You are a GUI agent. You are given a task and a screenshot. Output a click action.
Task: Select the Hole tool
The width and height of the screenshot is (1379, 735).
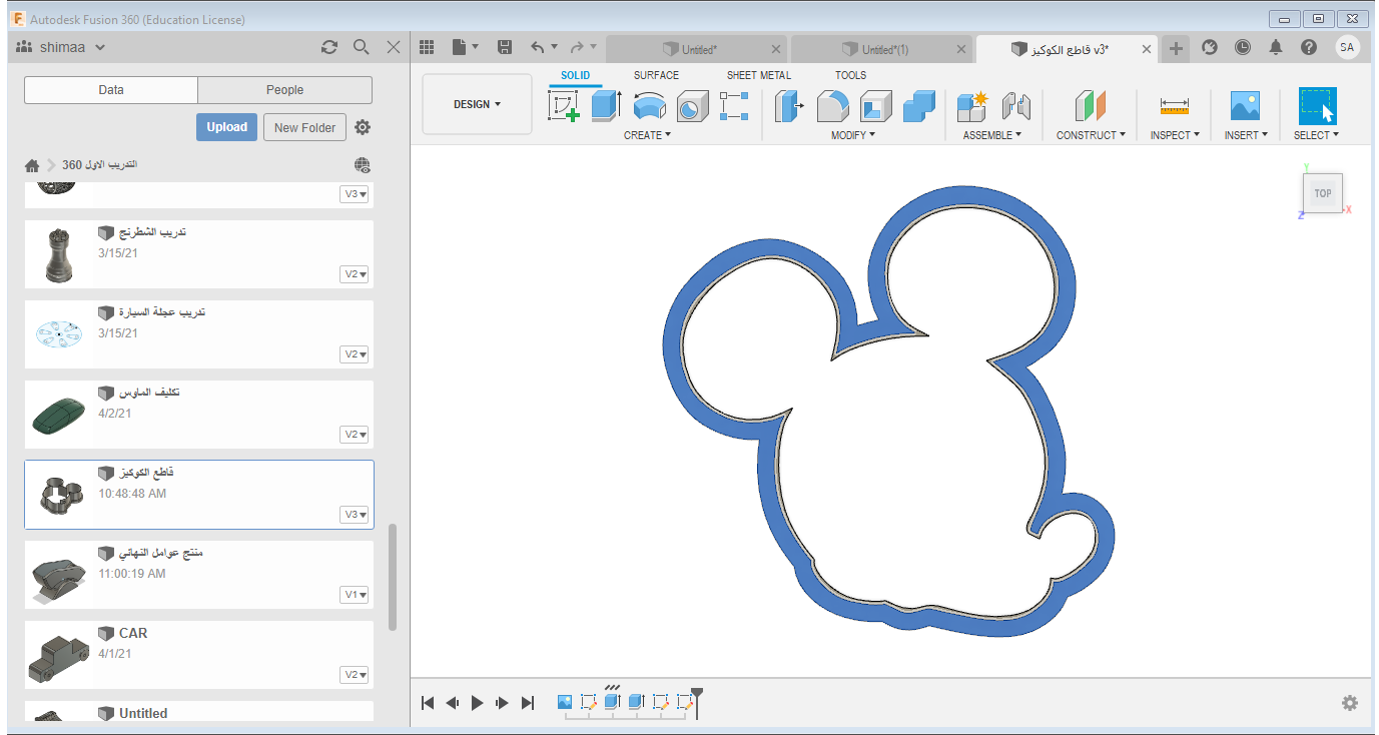pos(692,106)
